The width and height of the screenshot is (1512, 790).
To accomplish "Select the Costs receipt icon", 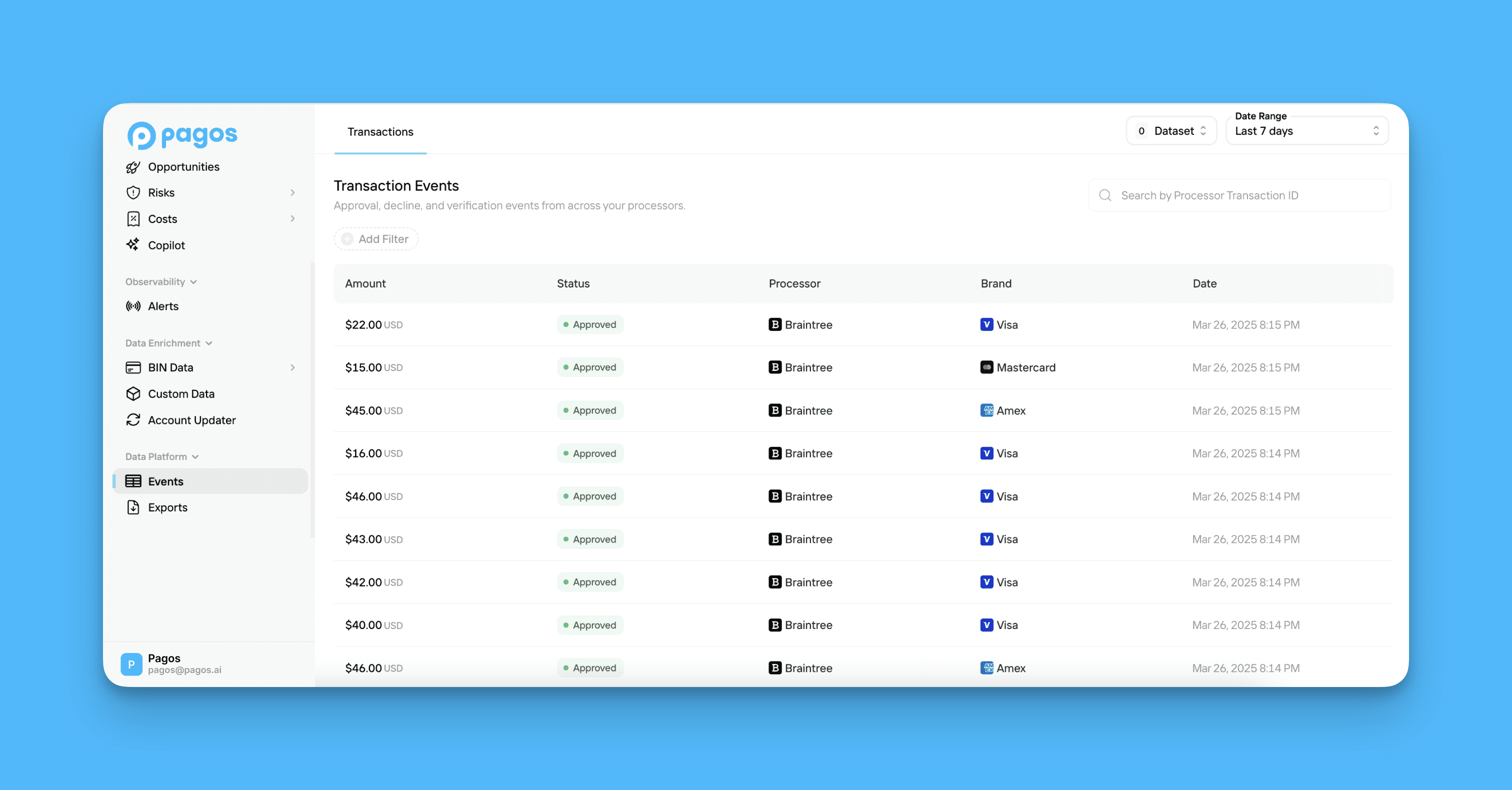I will coord(133,219).
